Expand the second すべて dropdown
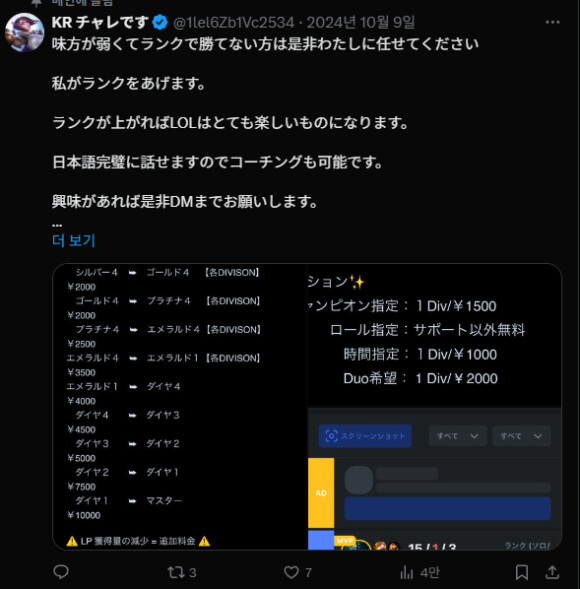 coord(521,436)
